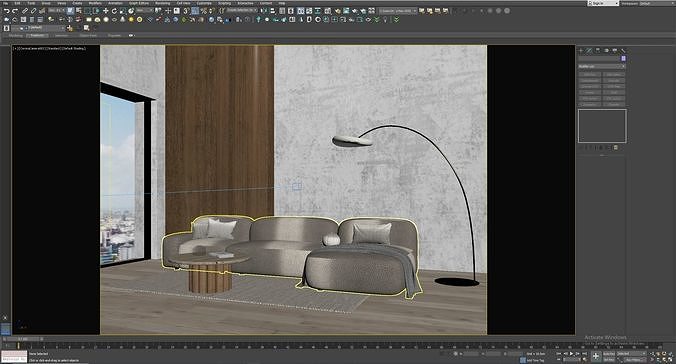Toggle Set Key animation mode
The width and height of the screenshot is (676, 364).
pyautogui.click(x=609, y=360)
